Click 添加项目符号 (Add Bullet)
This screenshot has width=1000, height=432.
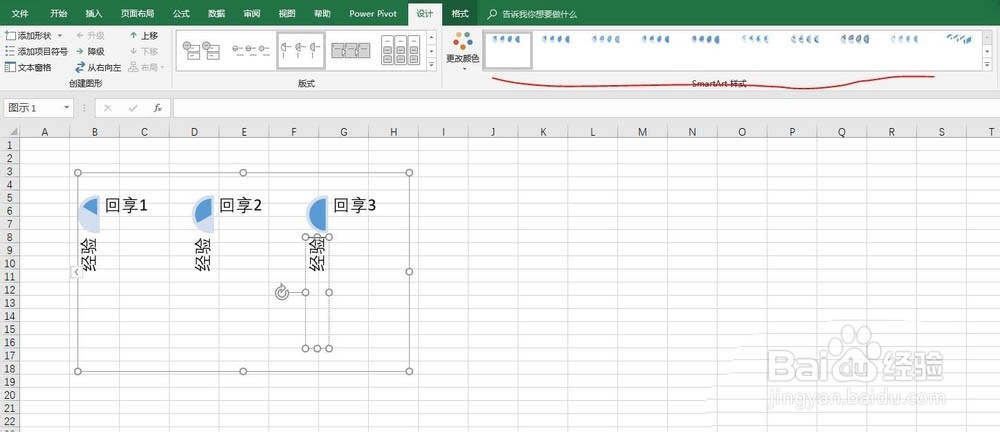(x=36, y=52)
